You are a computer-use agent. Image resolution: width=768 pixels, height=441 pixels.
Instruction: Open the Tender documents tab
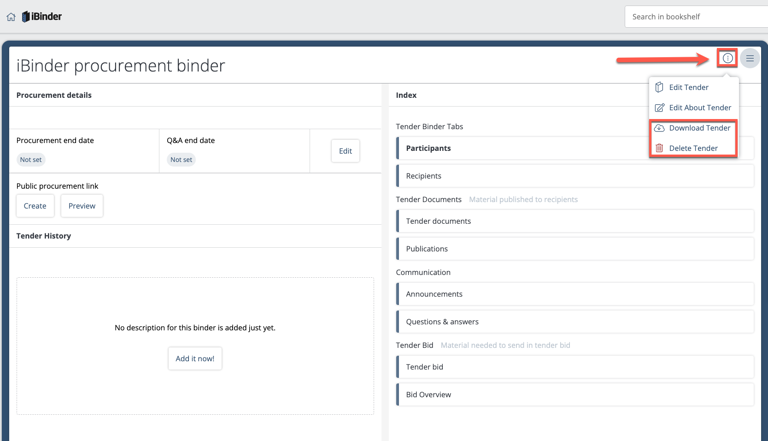(x=575, y=221)
